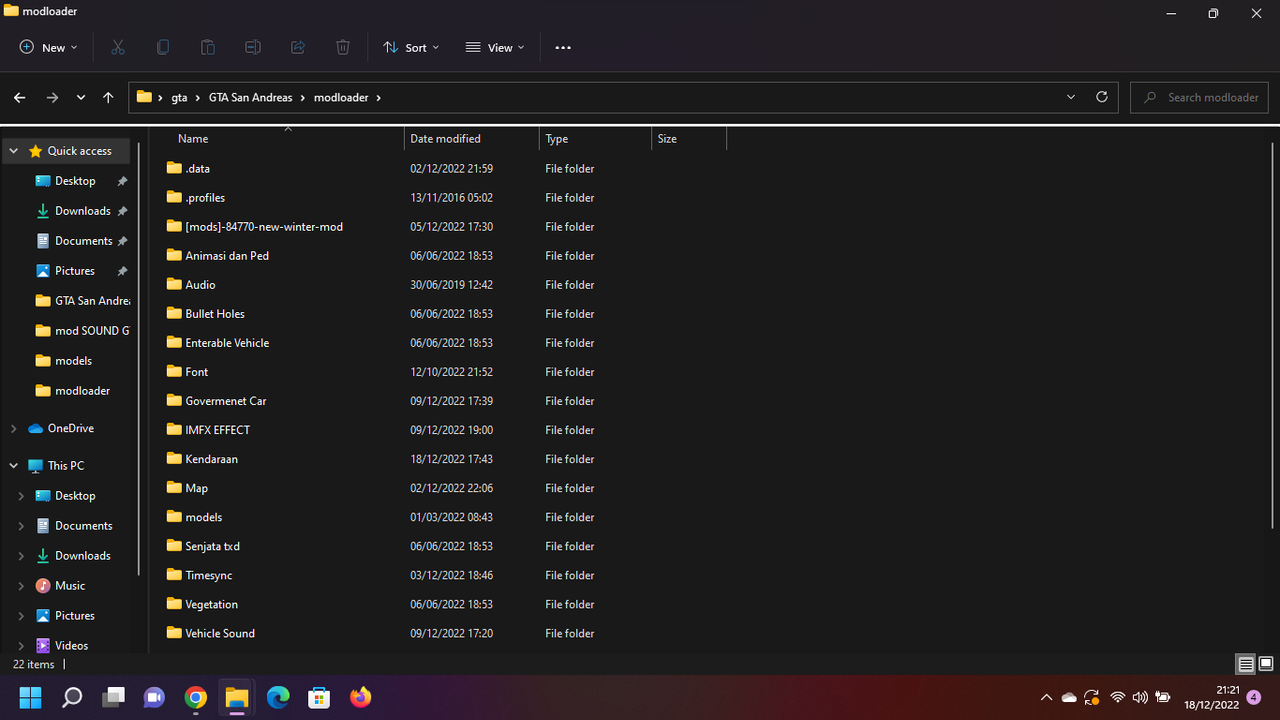Click the volume speaker tray icon
The height and width of the screenshot is (720, 1280).
click(x=1140, y=697)
